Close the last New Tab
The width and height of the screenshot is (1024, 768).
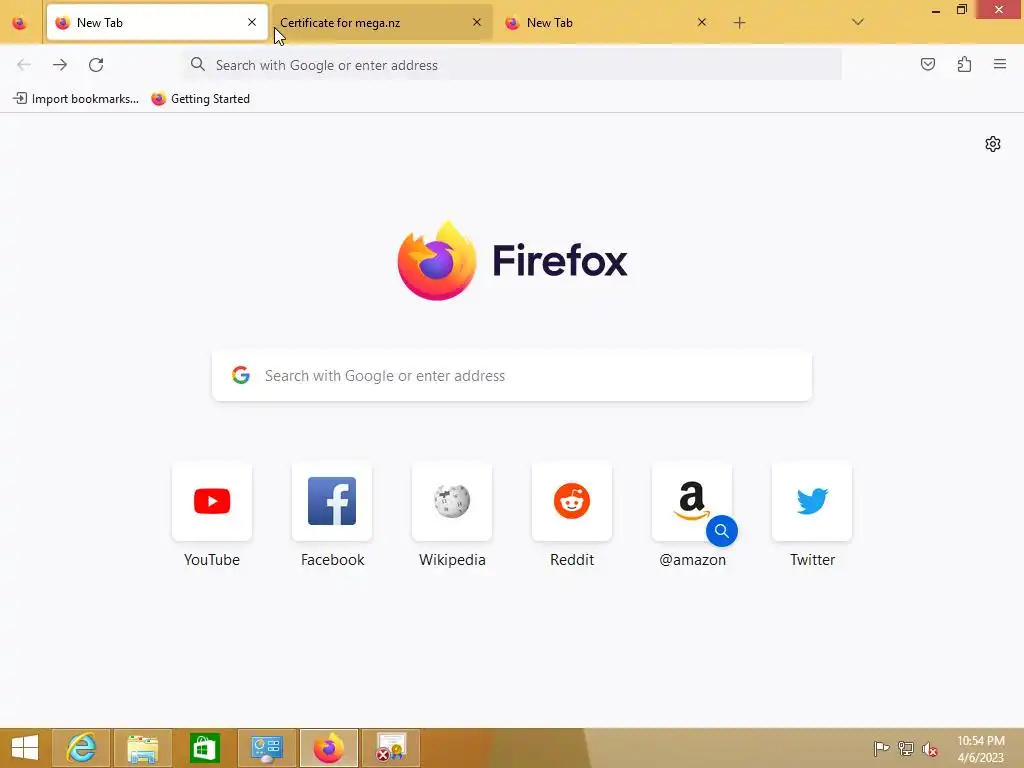pos(701,22)
